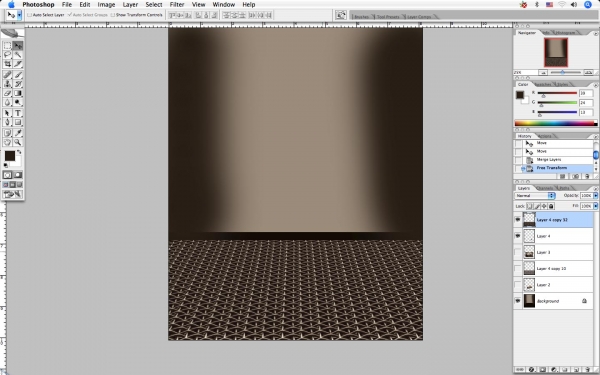Hide Layer 4 copy 32 visibility eye
Viewport: 600px width, 375px height.
[518, 220]
